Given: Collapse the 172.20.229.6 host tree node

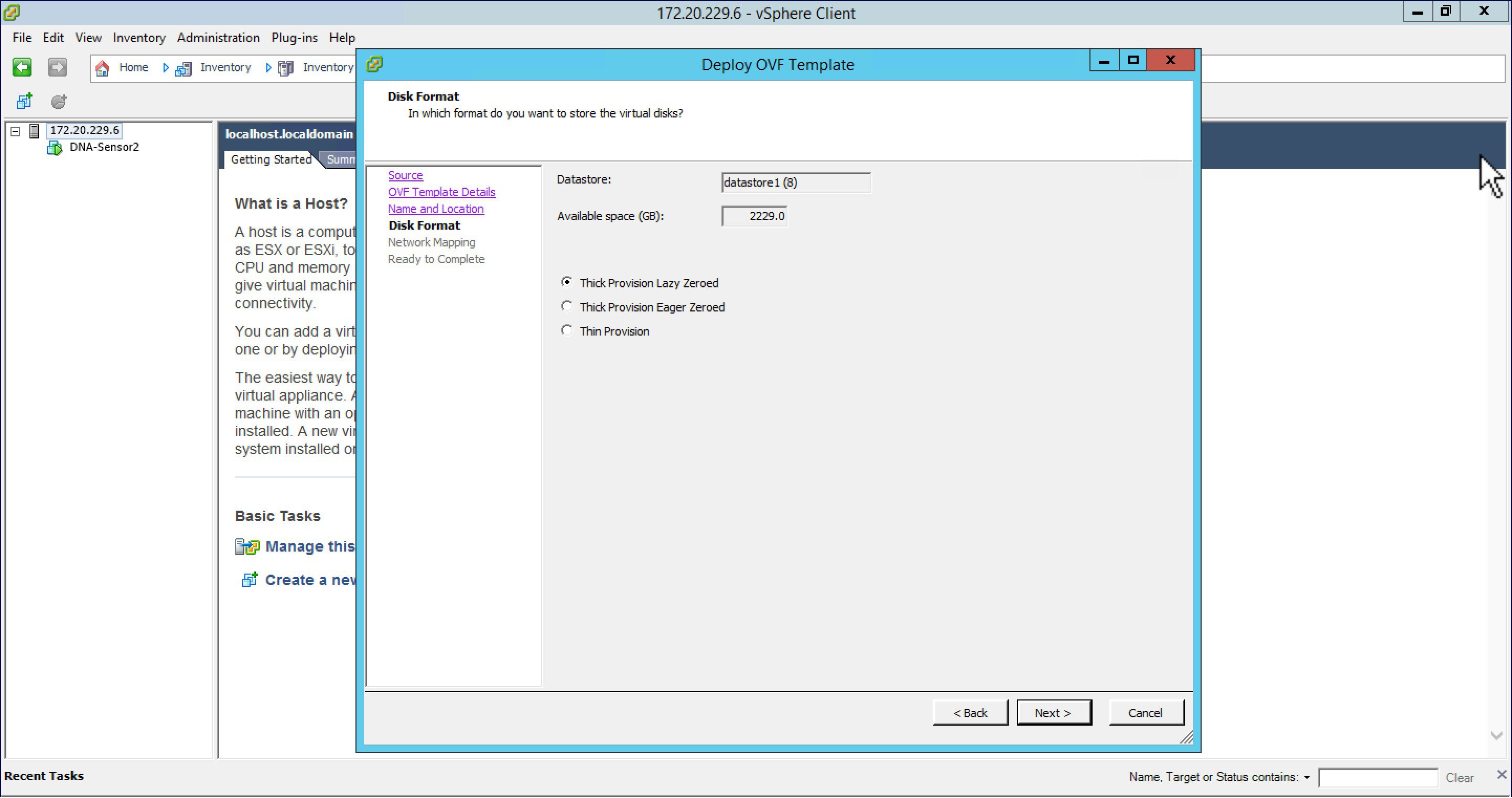Looking at the screenshot, I should click(14, 131).
